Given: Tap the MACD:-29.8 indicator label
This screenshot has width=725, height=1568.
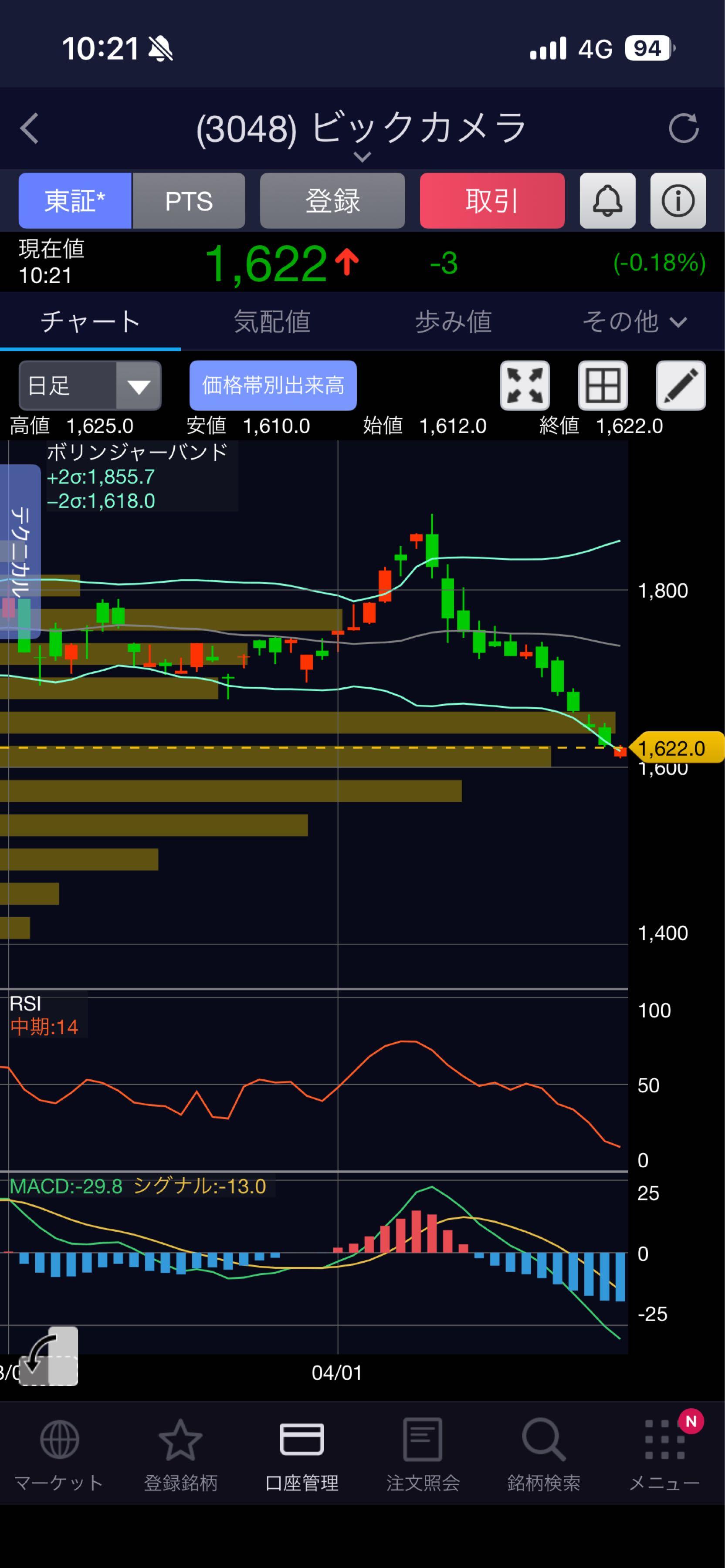Looking at the screenshot, I should point(66,1186).
